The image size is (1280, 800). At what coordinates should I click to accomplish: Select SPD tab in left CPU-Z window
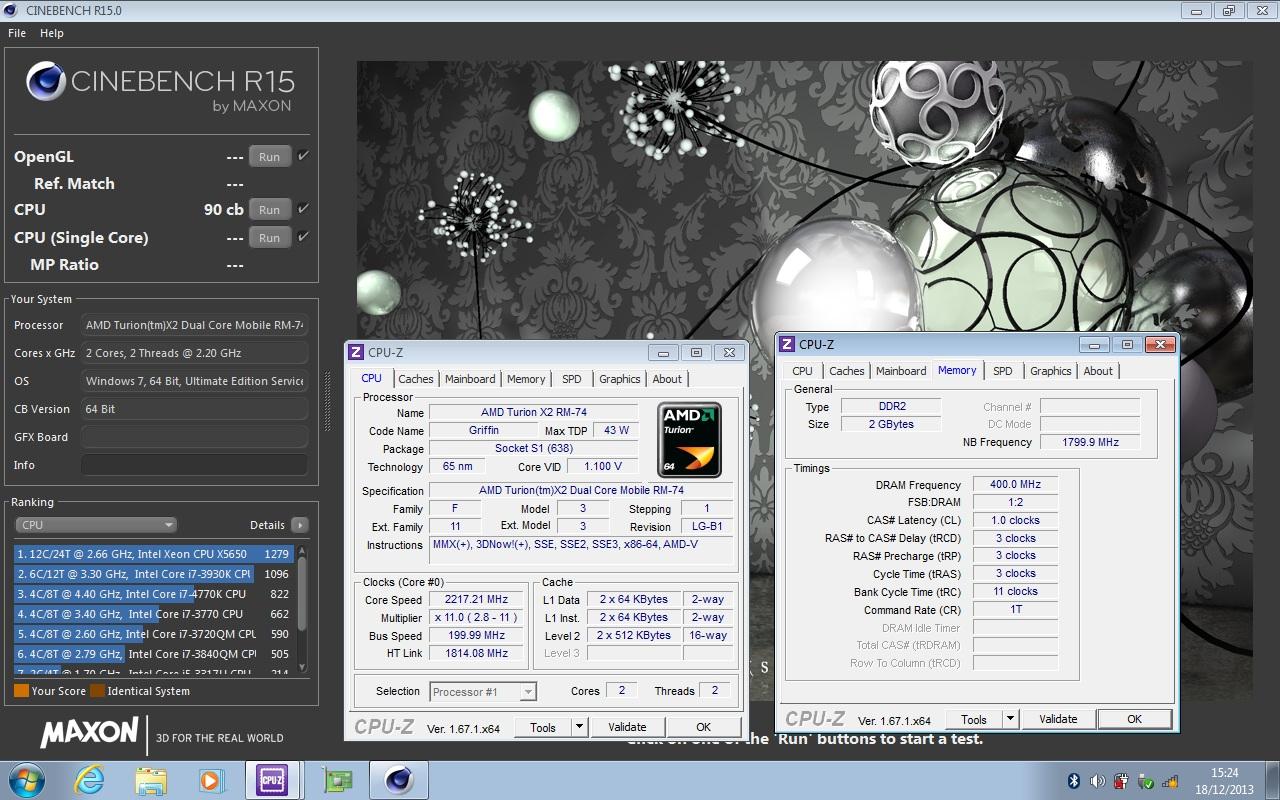coord(572,379)
